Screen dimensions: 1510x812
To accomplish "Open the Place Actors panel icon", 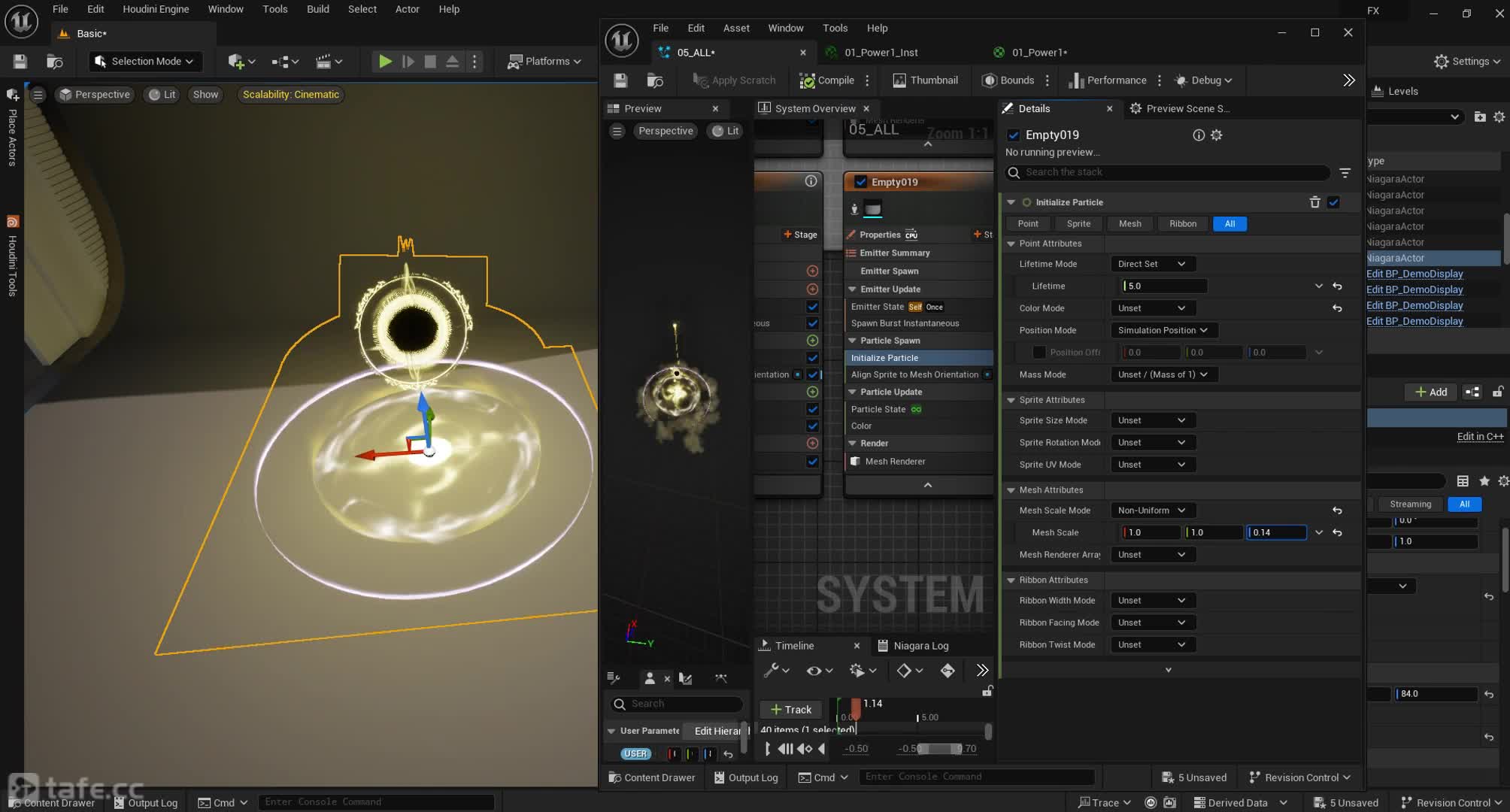I will click(13, 95).
